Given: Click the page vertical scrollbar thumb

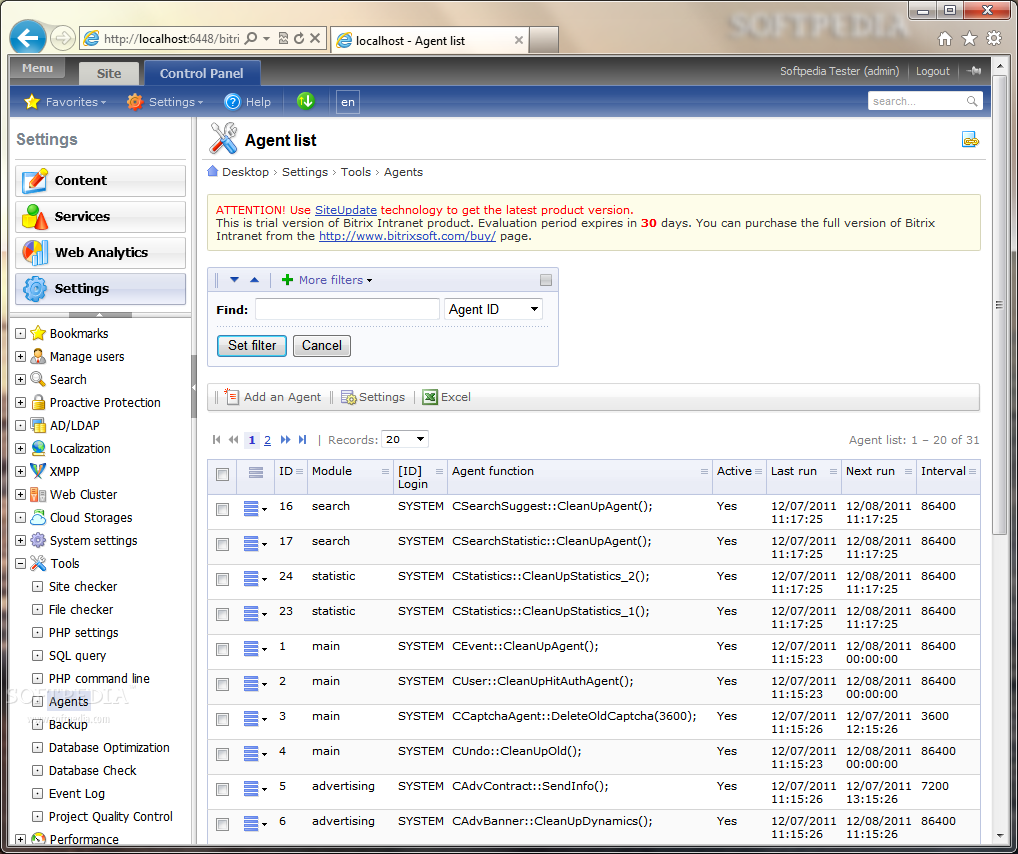Looking at the screenshot, I should coord(999,305).
